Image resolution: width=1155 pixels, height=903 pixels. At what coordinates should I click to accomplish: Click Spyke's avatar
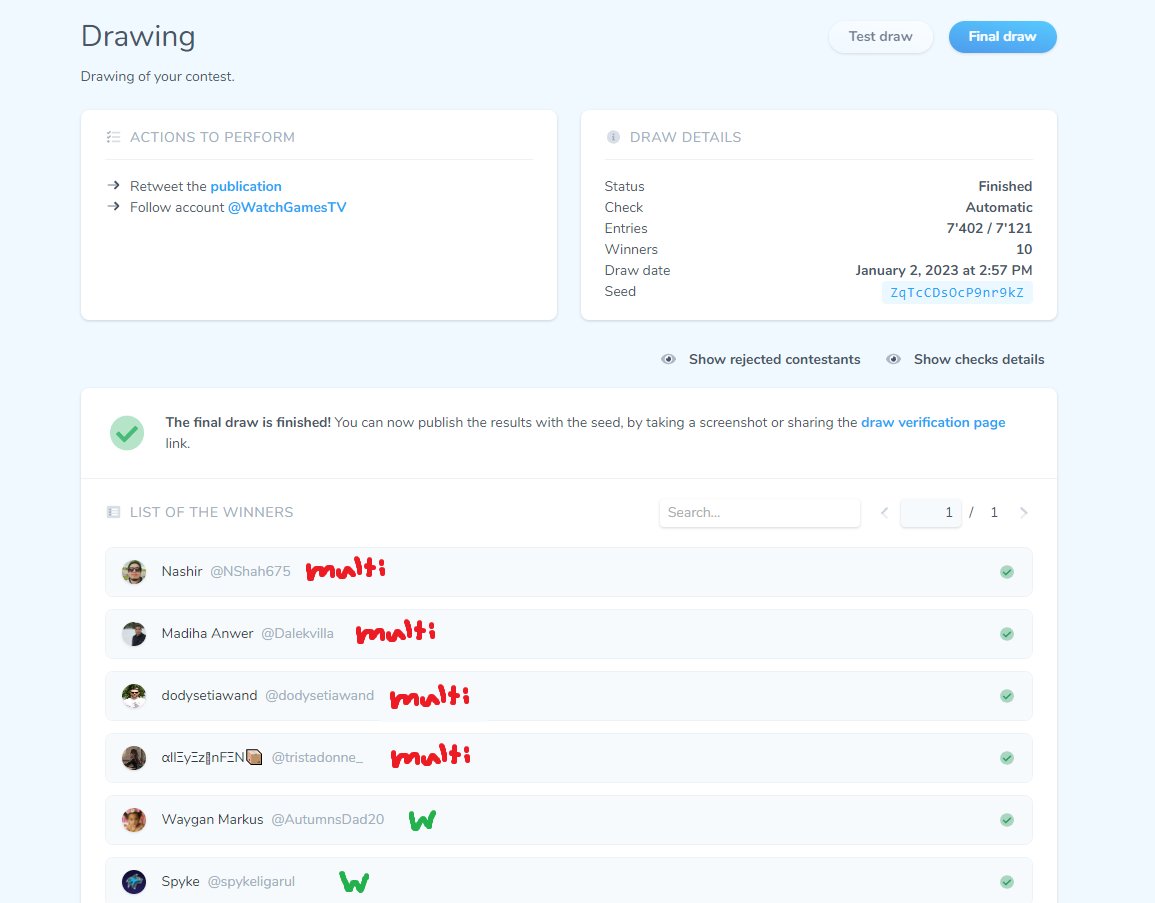[133, 882]
